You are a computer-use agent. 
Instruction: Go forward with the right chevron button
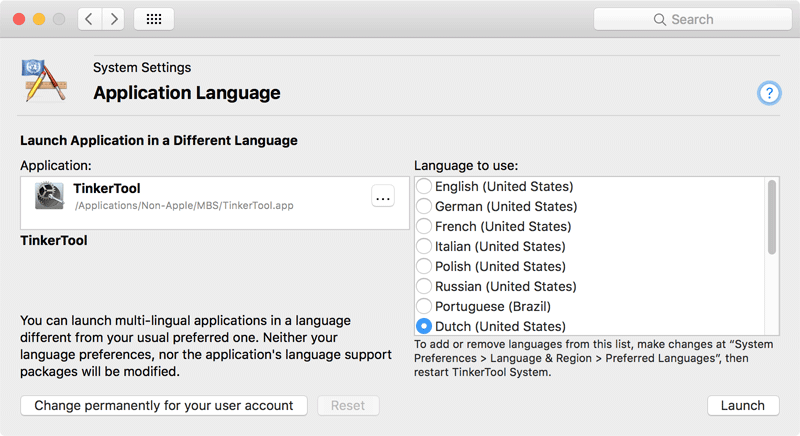pos(113,19)
